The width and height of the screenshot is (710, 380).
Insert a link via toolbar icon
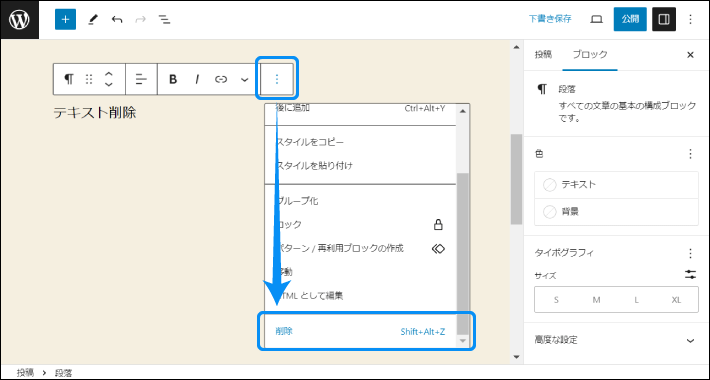click(221, 79)
